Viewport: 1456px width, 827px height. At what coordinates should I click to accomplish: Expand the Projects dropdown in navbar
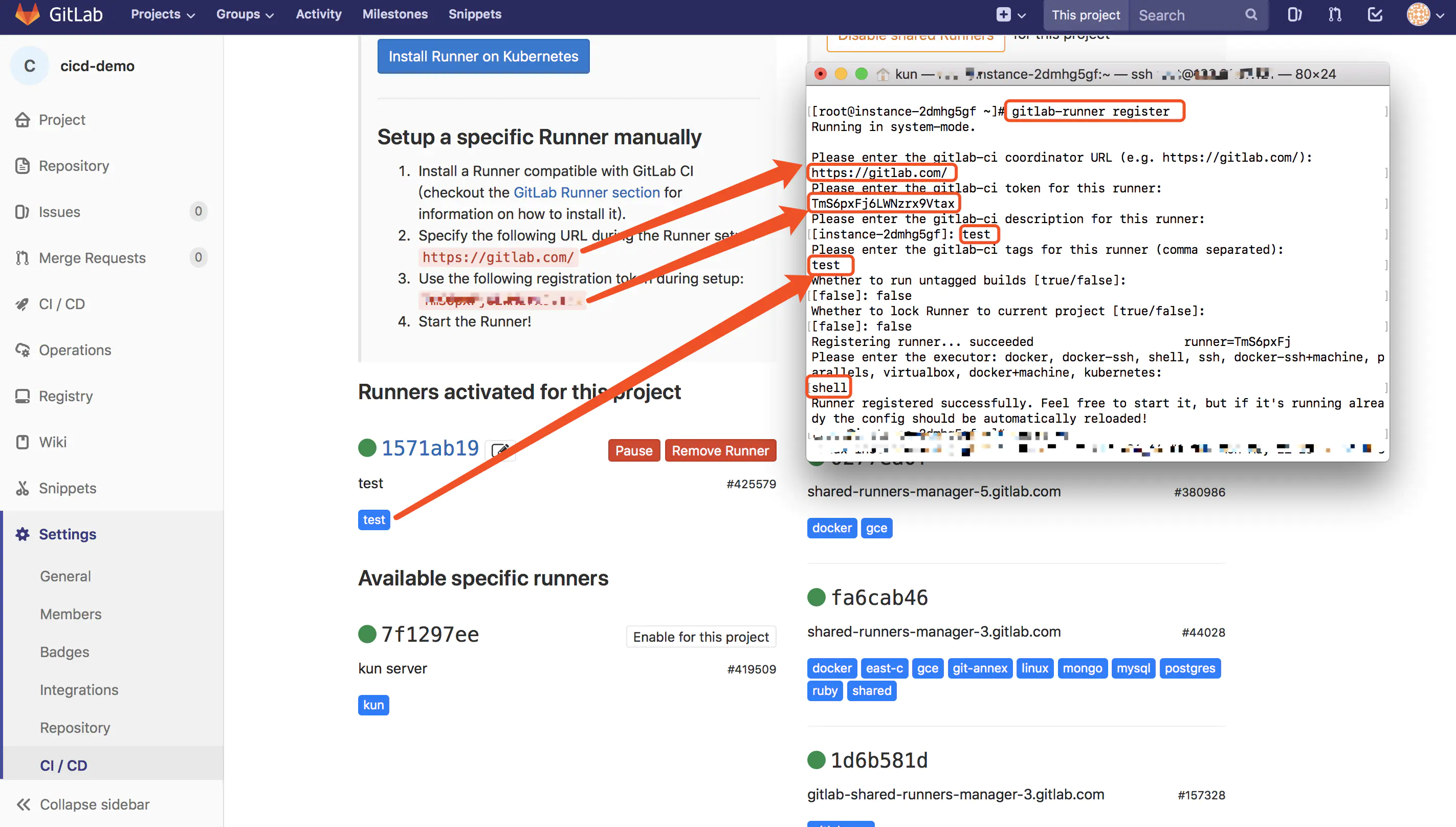coord(162,15)
